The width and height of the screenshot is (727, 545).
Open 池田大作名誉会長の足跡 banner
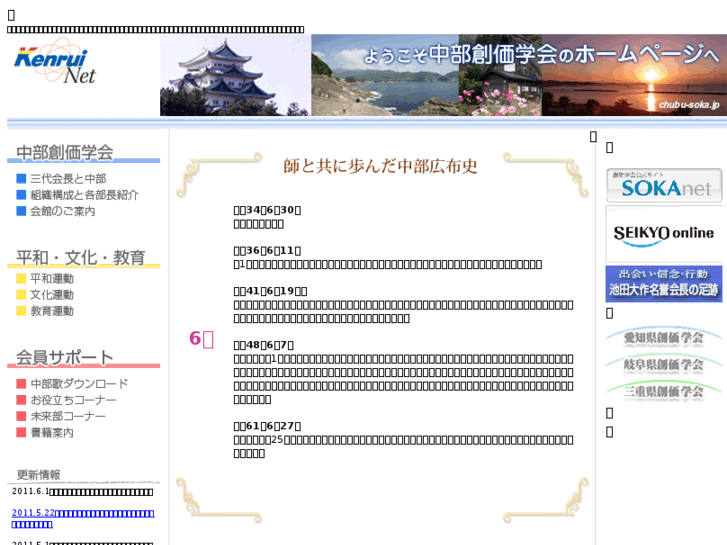[664, 284]
